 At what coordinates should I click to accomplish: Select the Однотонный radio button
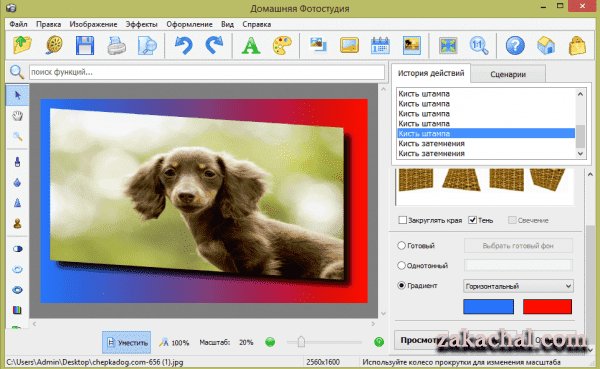[x=401, y=265]
